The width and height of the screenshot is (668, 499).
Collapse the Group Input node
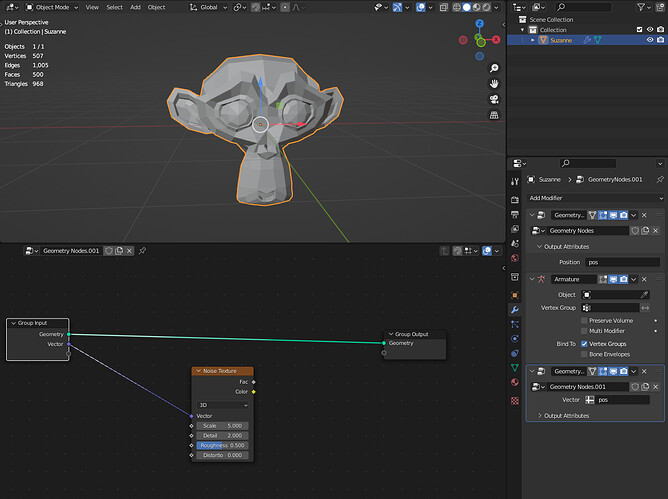click(x=13, y=323)
